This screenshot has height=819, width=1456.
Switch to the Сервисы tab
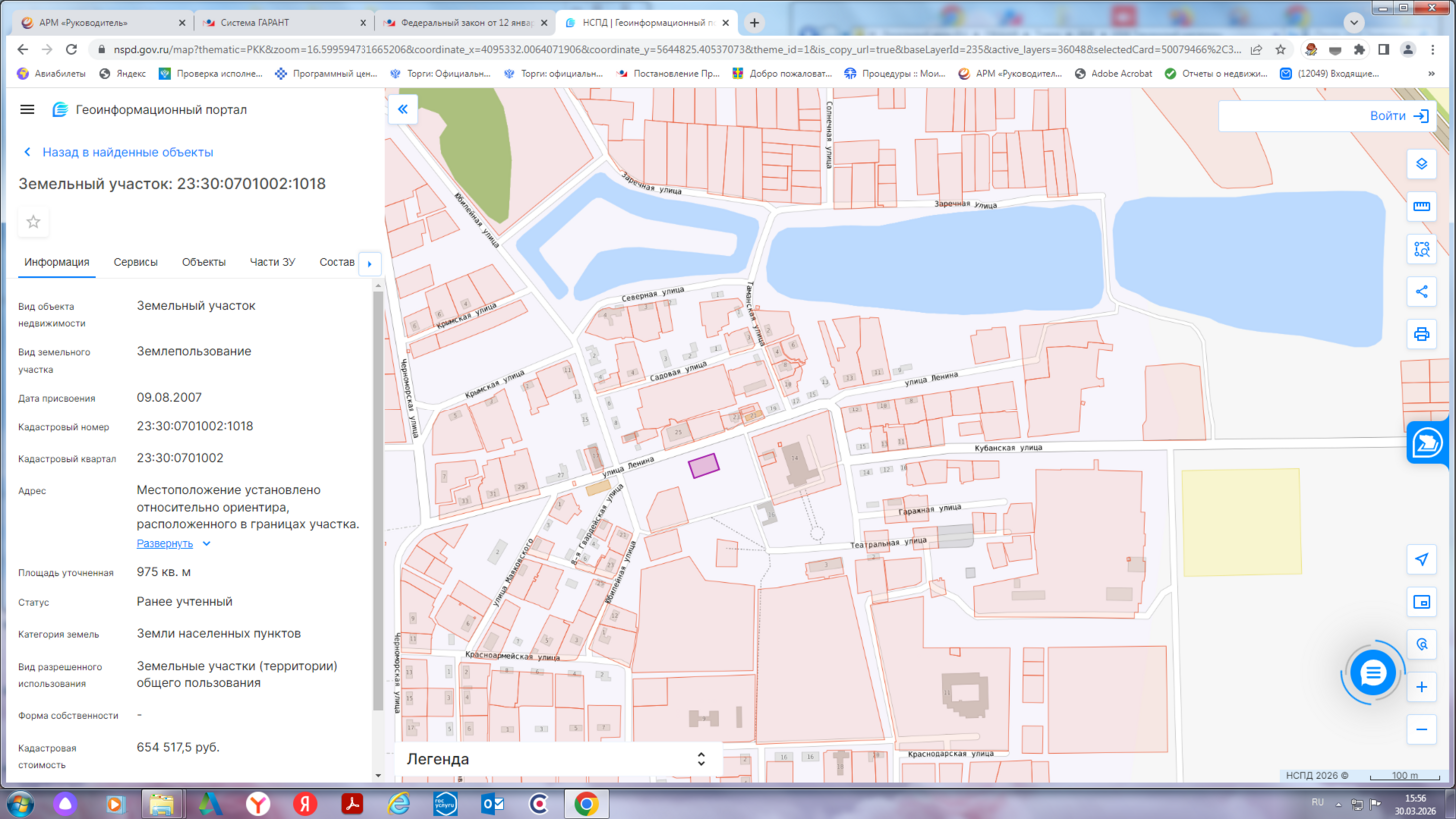(x=135, y=262)
